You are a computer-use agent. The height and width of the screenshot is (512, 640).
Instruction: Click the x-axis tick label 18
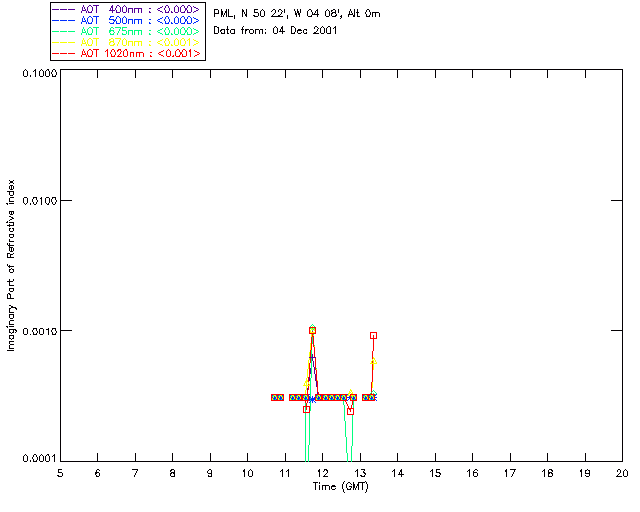click(x=547, y=473)
